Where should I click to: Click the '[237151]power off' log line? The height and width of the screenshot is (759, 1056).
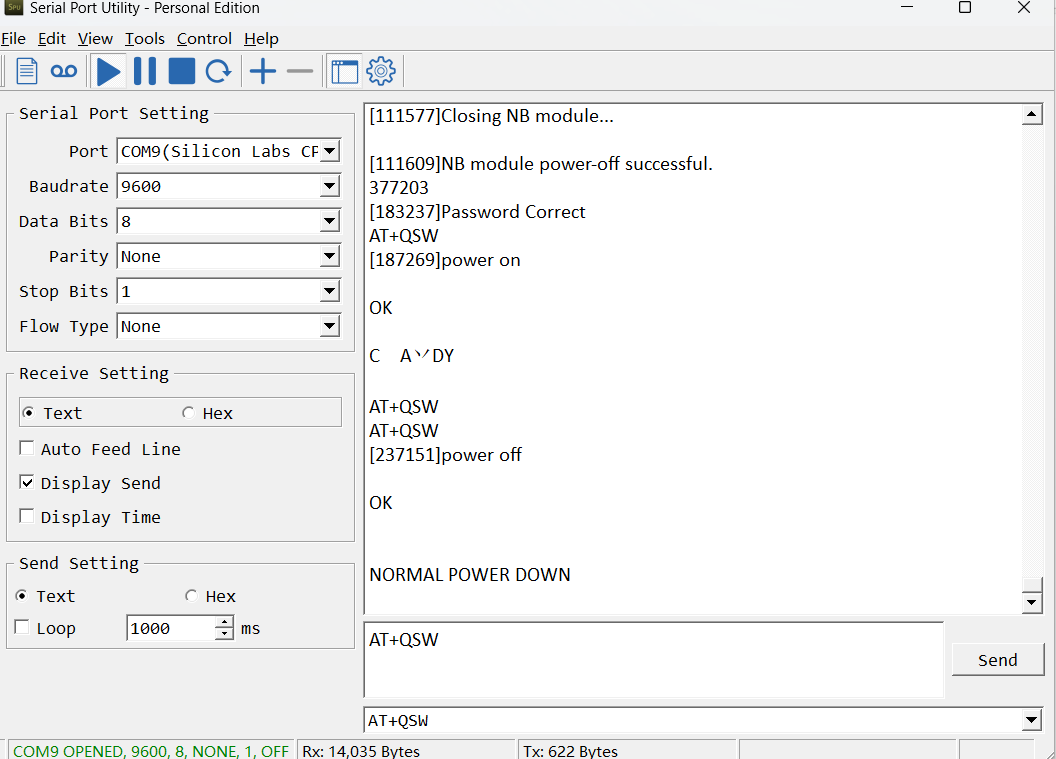tap(445, 455)
